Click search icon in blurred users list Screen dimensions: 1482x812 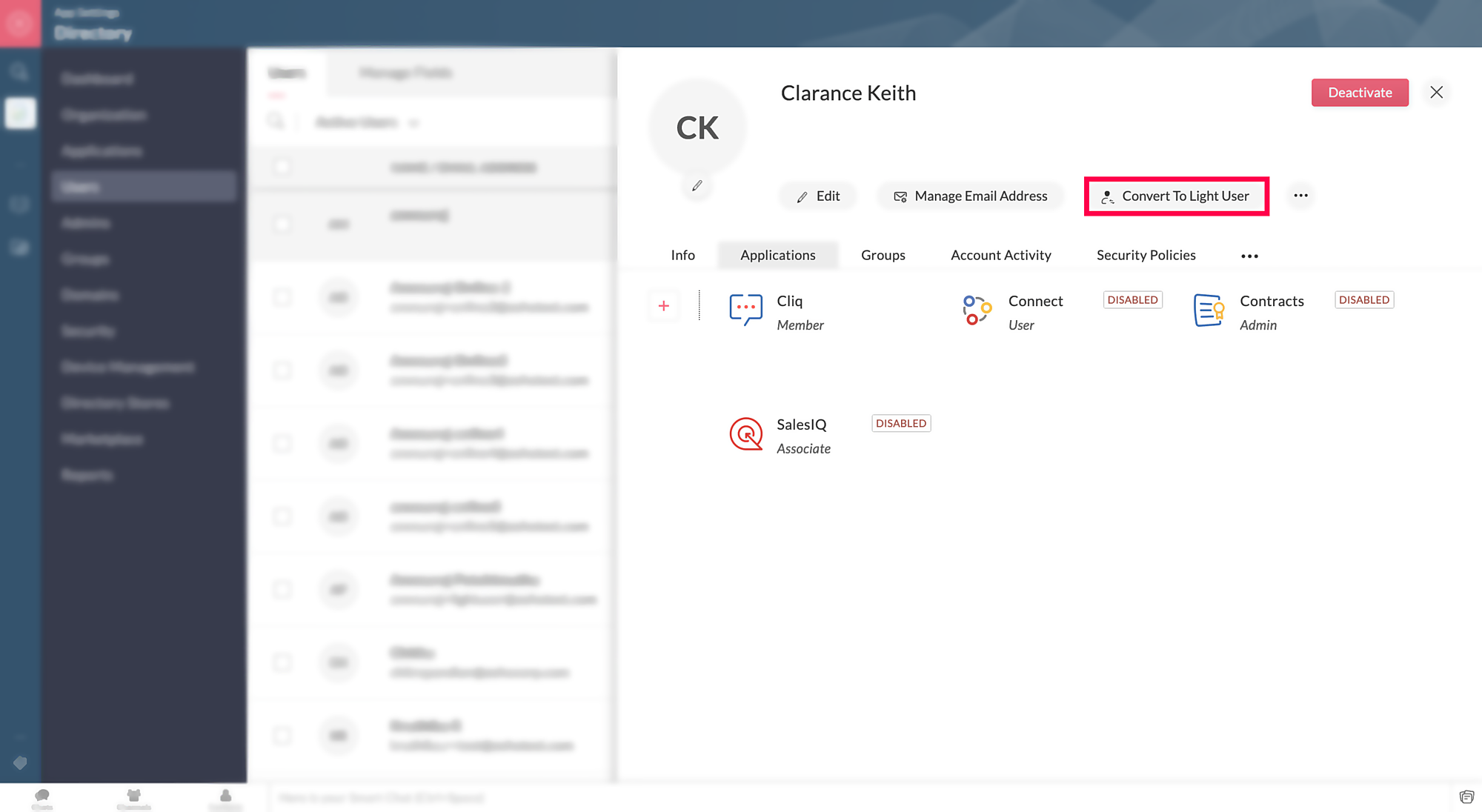[x=276, y=122]
